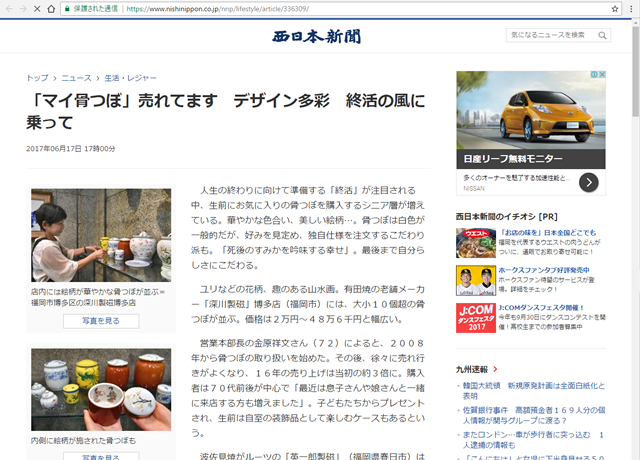The image size is (640, 460).
Task: Go to トップ in breadcrumb
Action: 37,77
